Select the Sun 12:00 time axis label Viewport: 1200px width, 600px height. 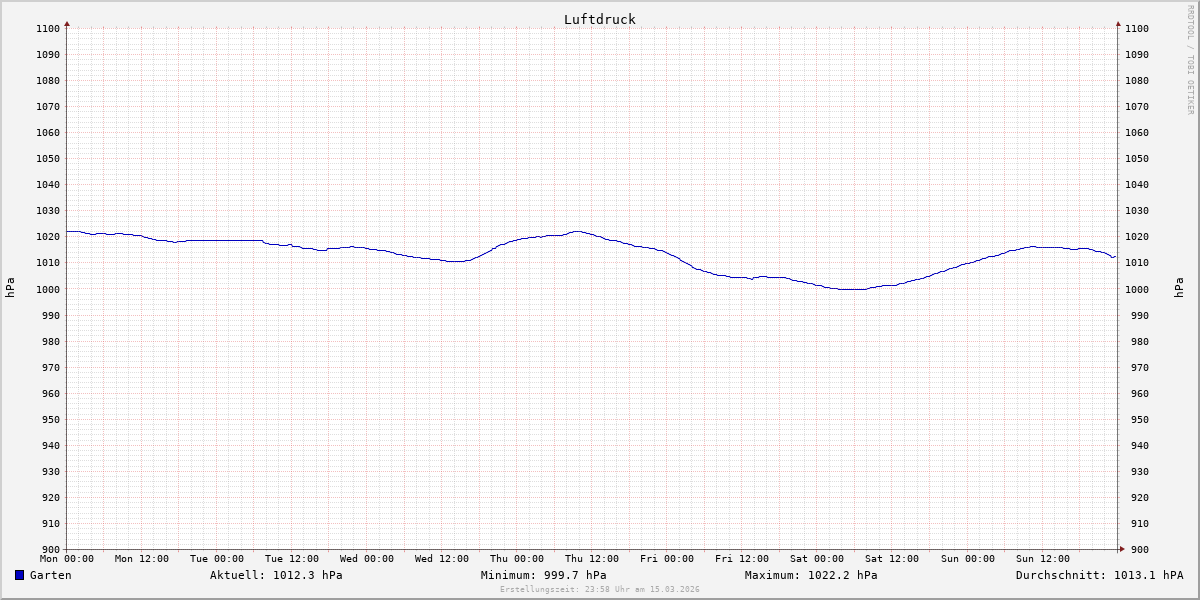[x=1042, y=559]
